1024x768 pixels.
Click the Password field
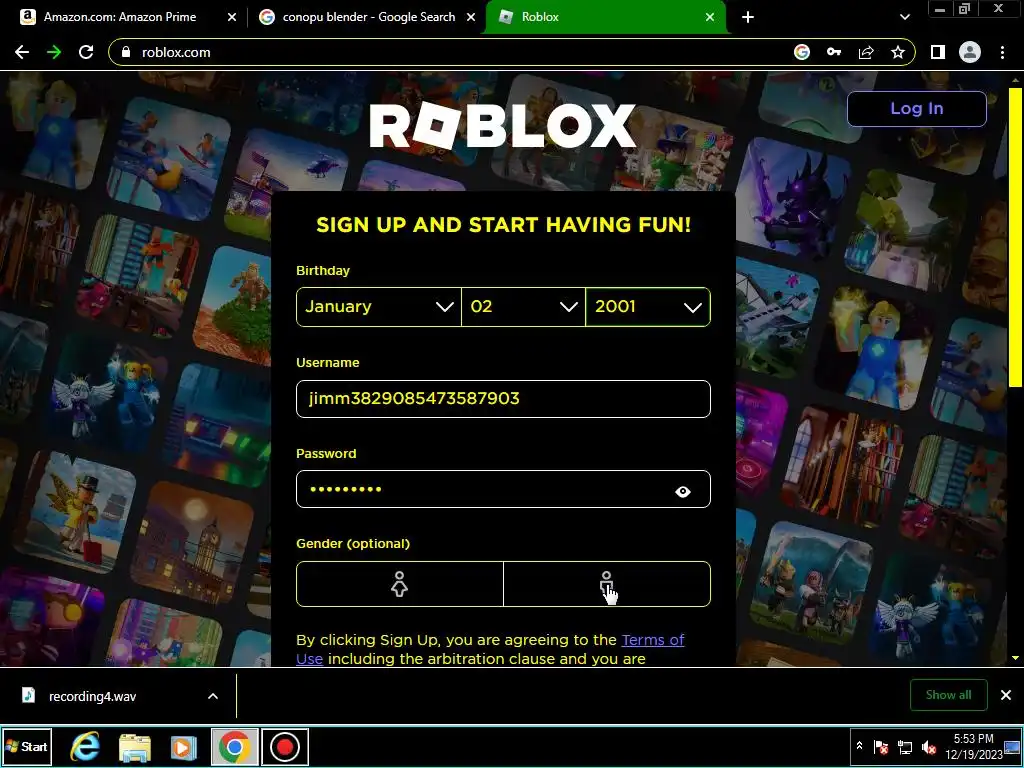[503, 489]
